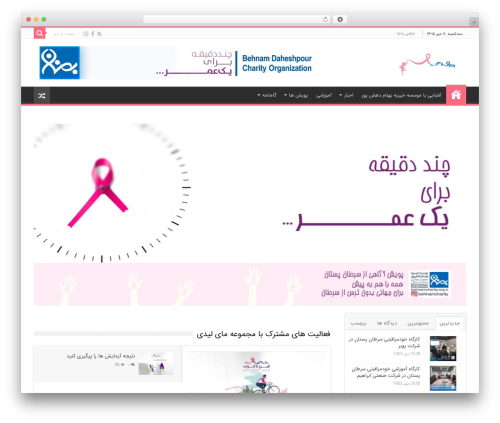
Task: Open the RSS feed icon in top bar
Action: [x=99, y=34]
